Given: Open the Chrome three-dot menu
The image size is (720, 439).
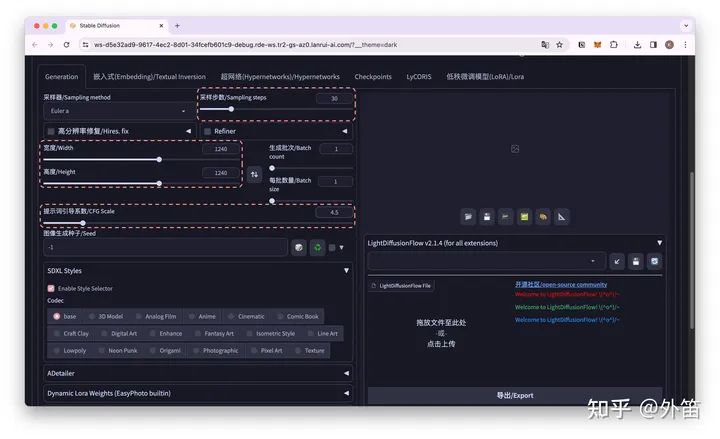Looking at the screenshot, I should point(685,45).
